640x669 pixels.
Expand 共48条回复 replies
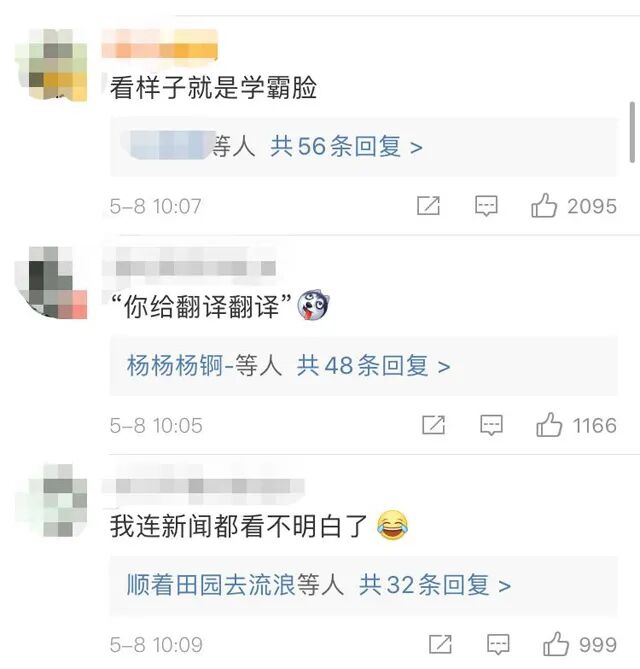[373, 366]
